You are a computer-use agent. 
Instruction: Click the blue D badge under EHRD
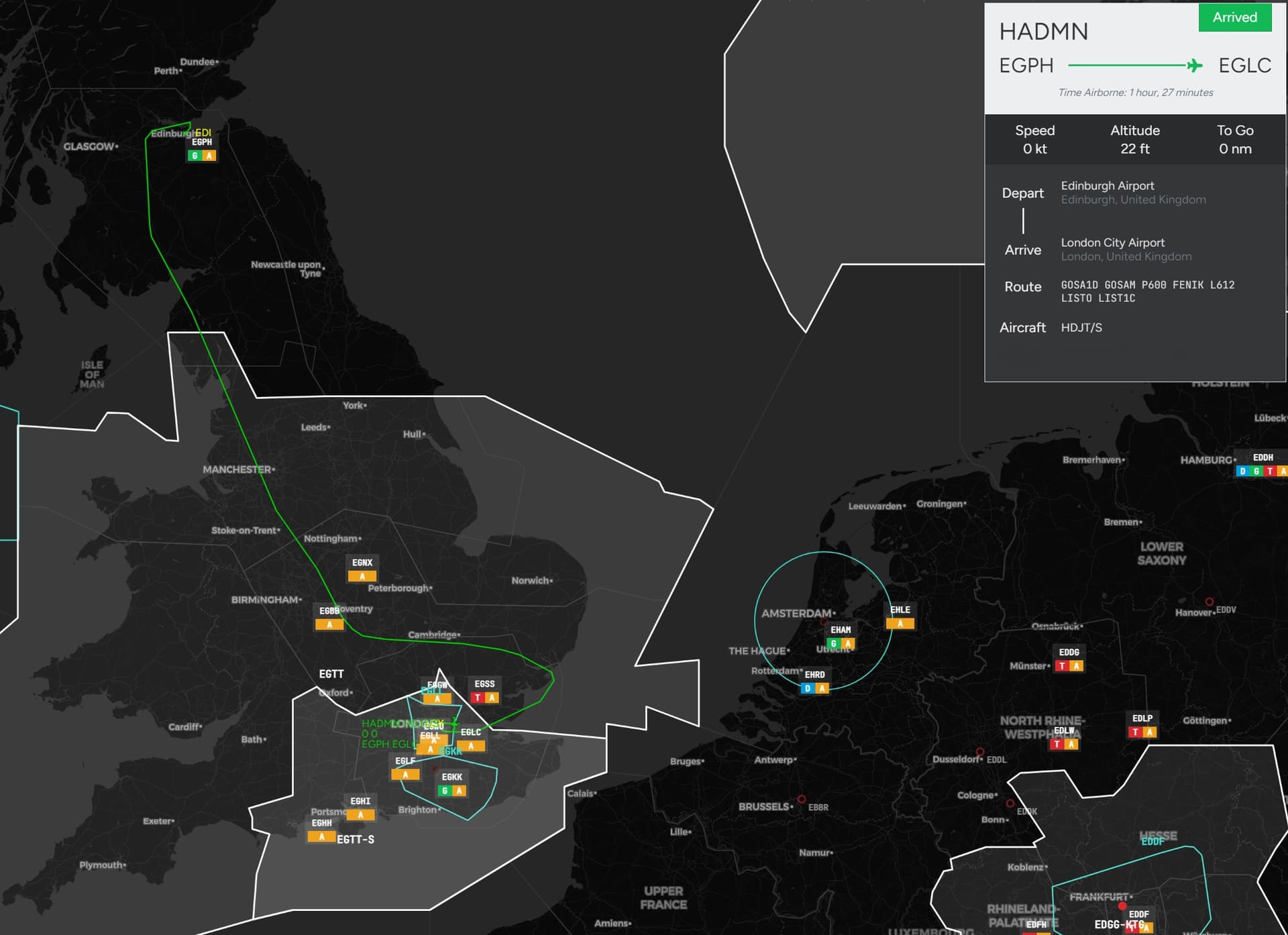(808, 688)
